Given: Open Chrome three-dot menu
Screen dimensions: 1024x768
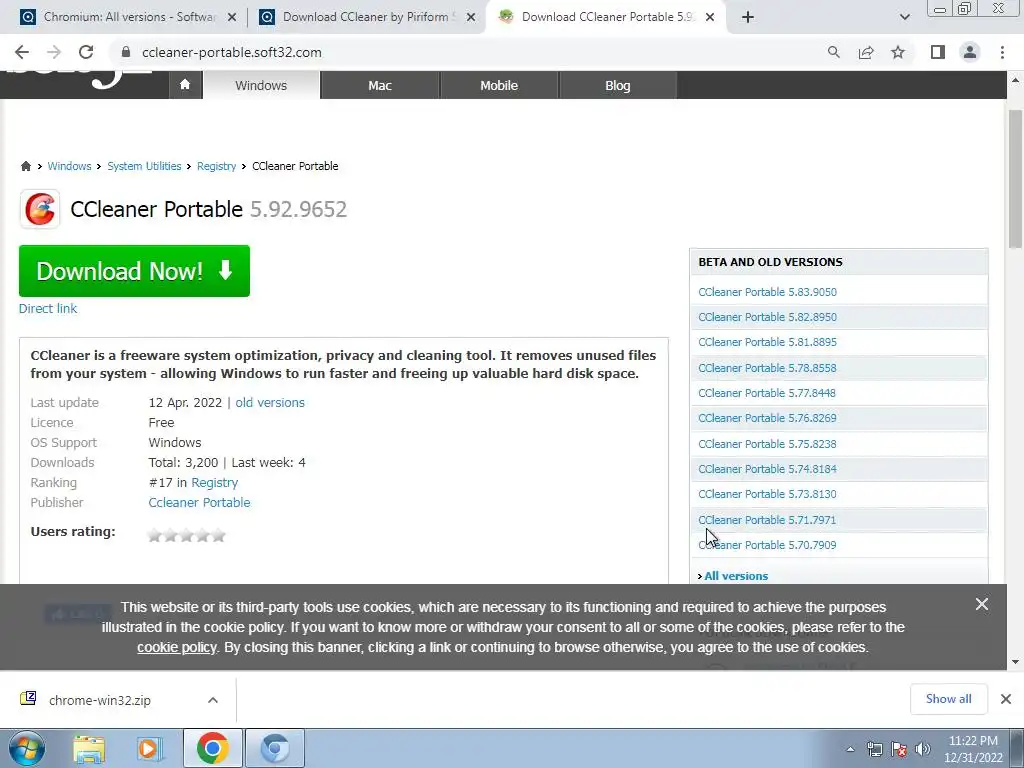Looking at the screenshot, I should (1002, 52).
